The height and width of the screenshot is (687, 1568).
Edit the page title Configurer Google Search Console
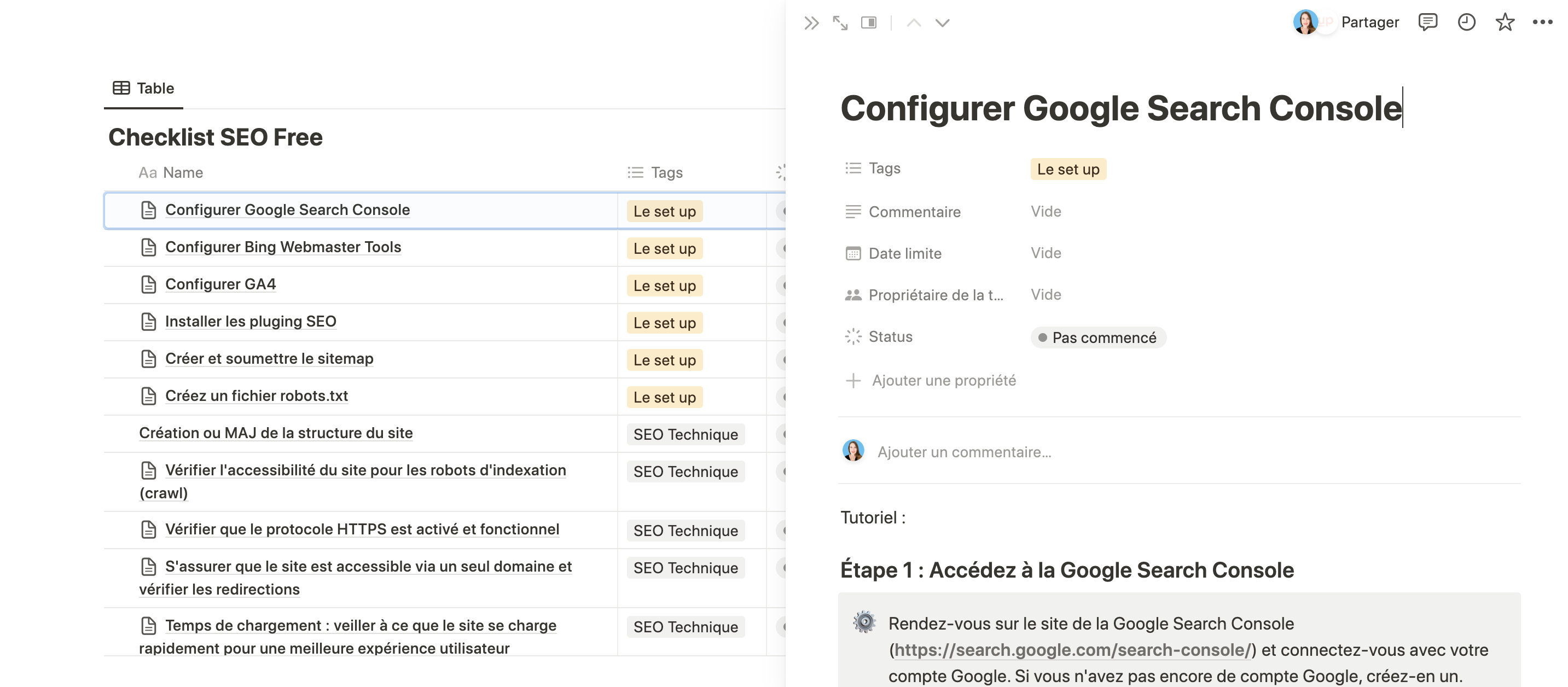coord(1121,108)
